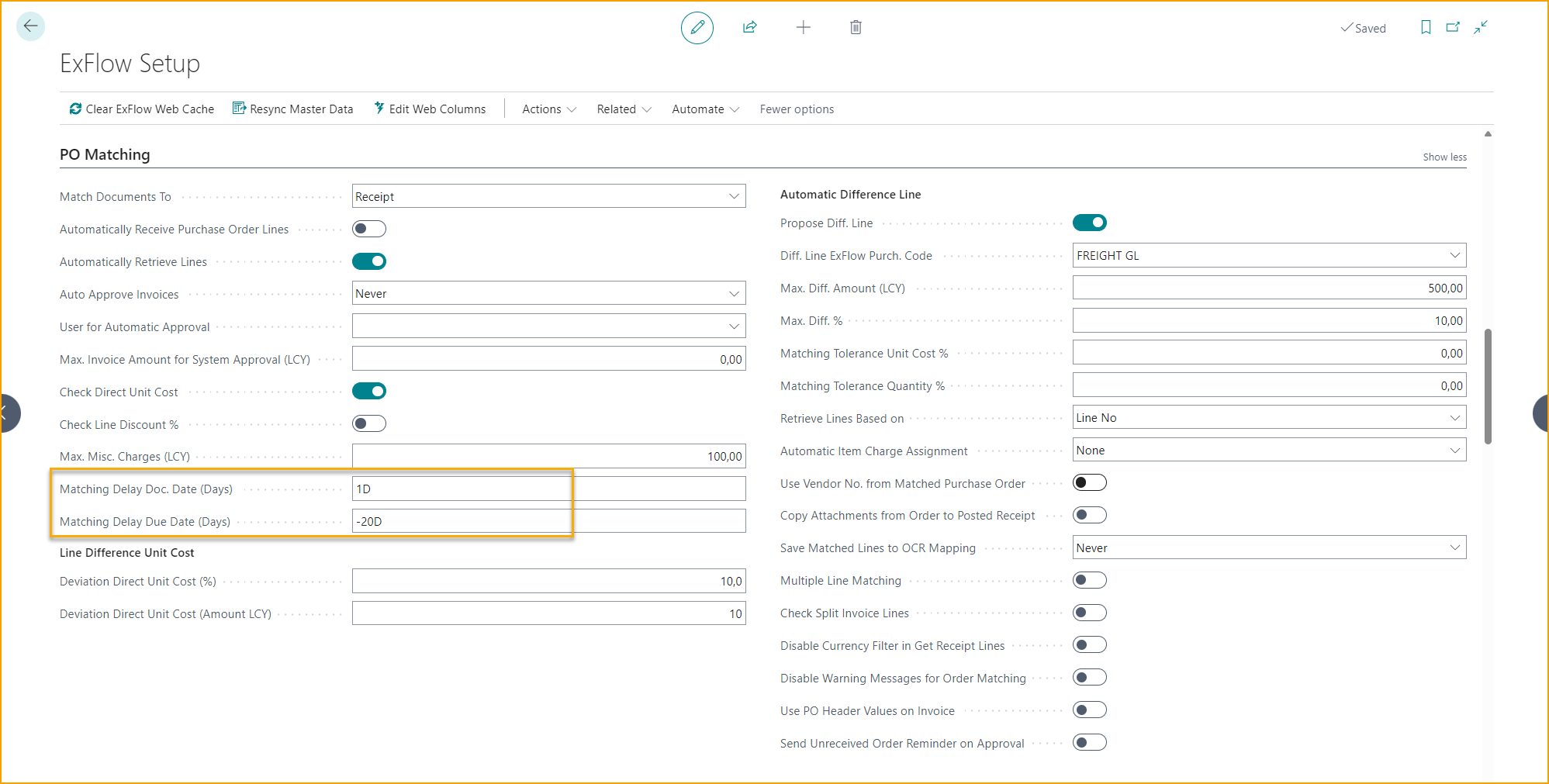Click Edit Web Columns

430,109
